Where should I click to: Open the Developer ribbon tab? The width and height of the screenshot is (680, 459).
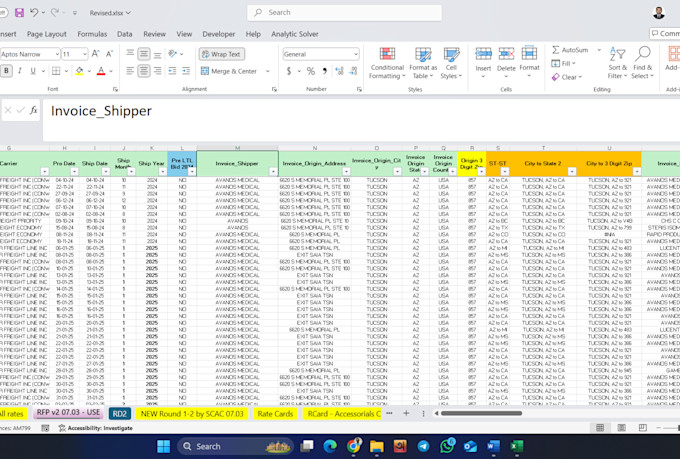[x=219, y=34]
